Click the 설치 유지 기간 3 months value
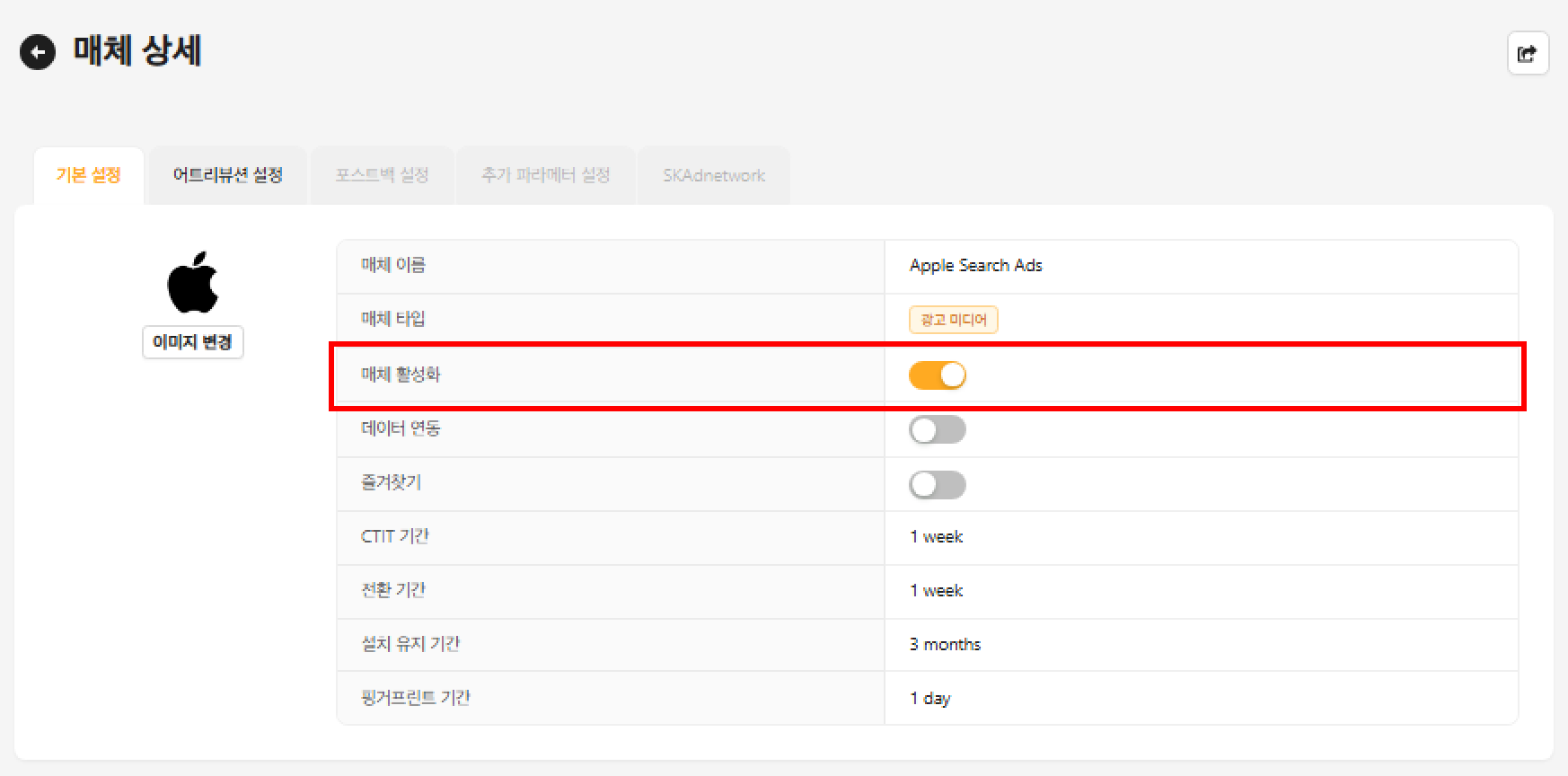This screenshot has width=1568, height=776. coord(945,645)
